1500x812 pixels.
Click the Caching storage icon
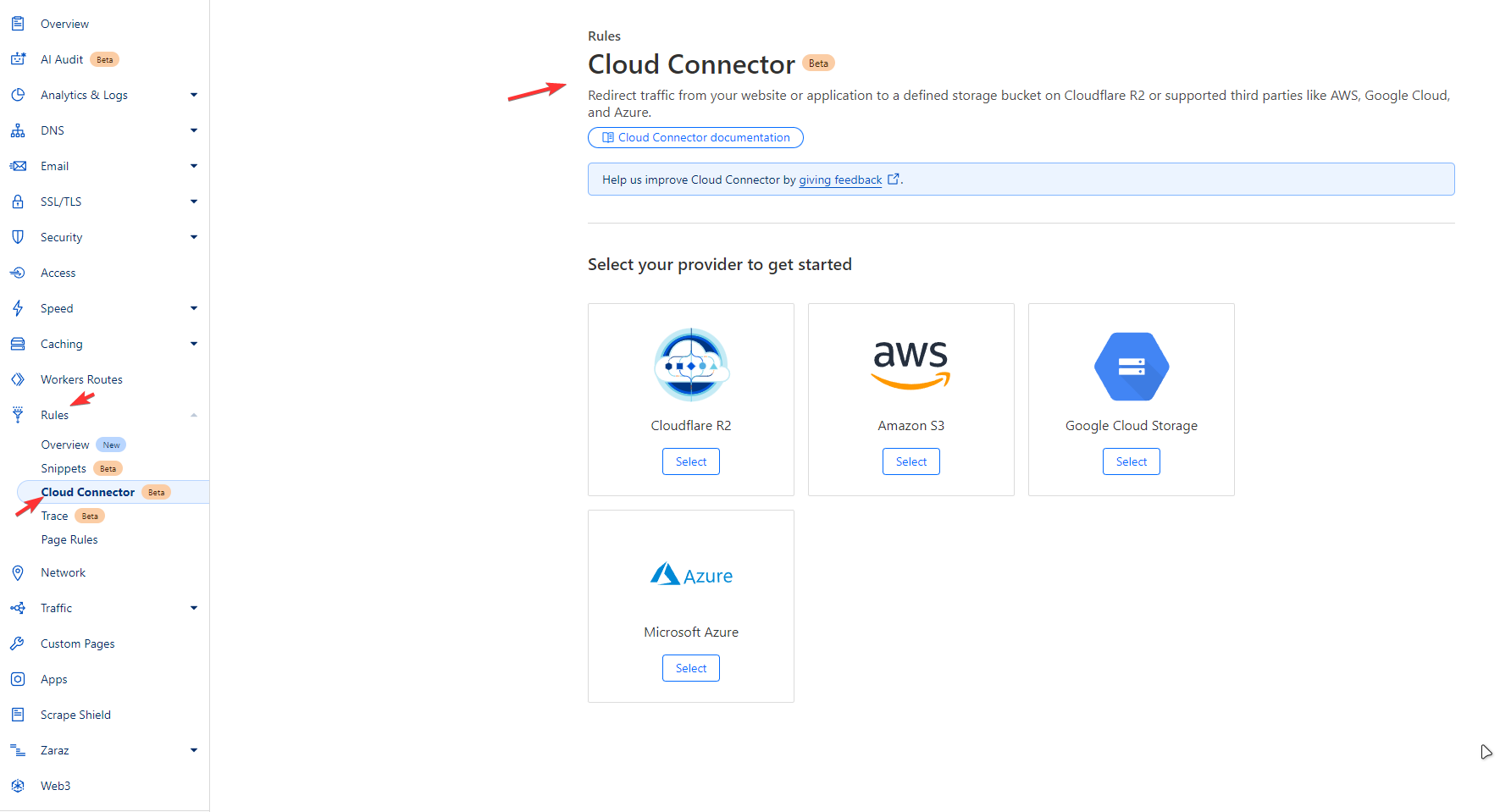(x=18, y=344)
